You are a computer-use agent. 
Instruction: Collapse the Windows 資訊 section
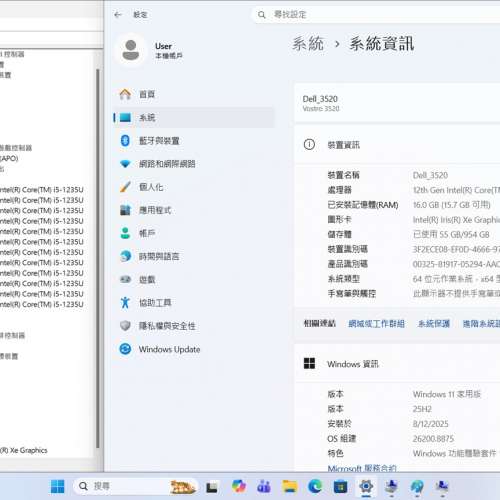397,364
